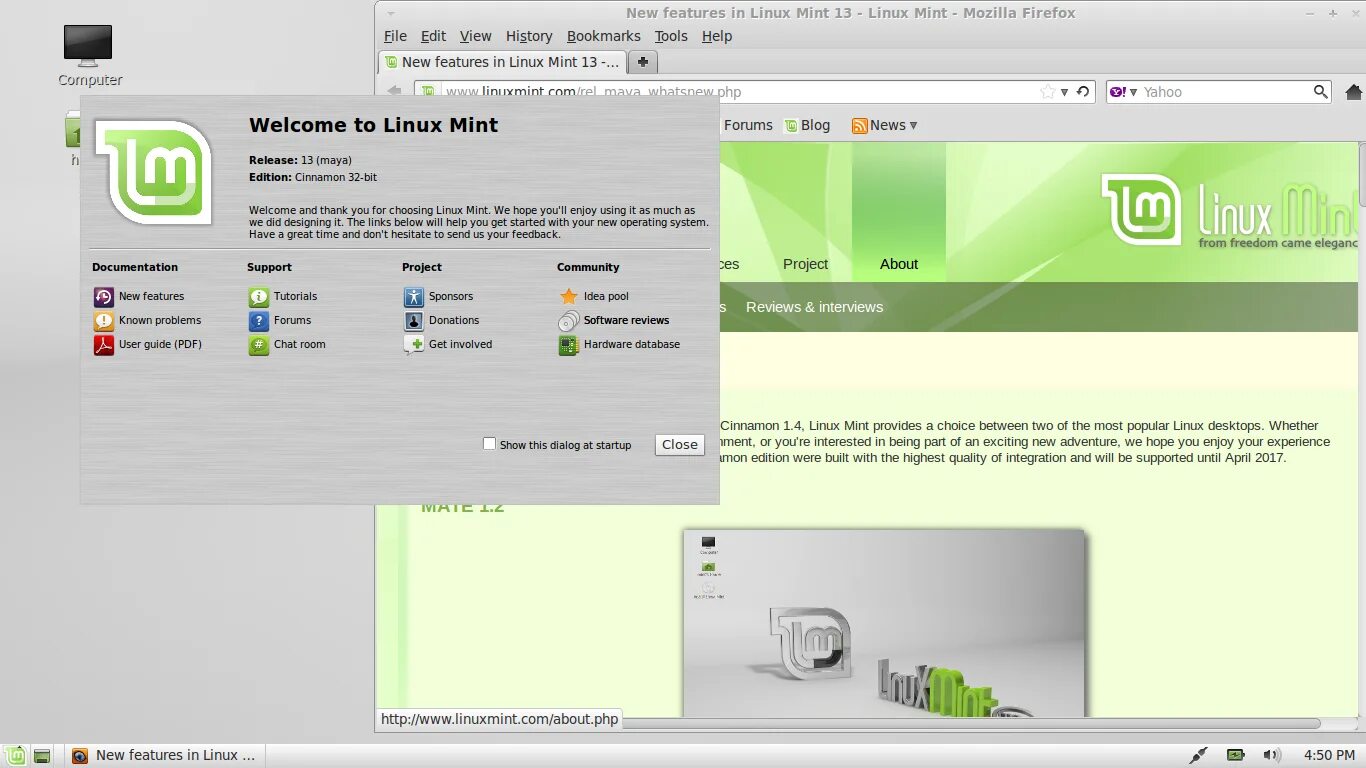Click the Known problems warning icon

104,321
